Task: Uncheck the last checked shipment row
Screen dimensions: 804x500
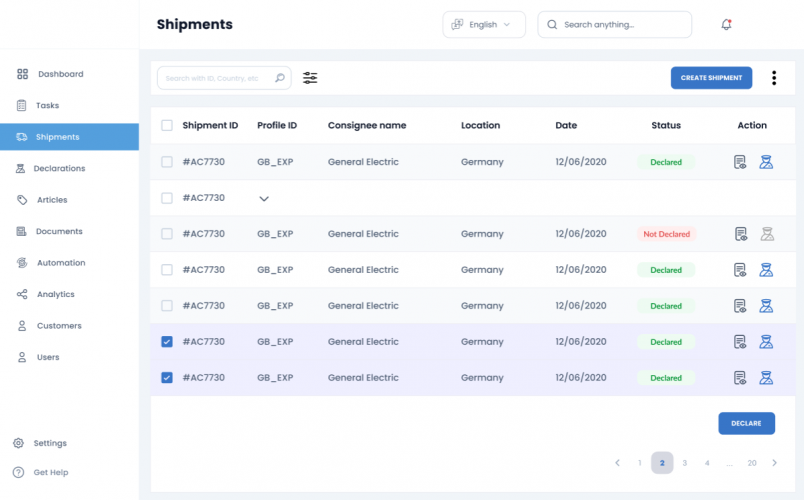Action: click(167, 378)
